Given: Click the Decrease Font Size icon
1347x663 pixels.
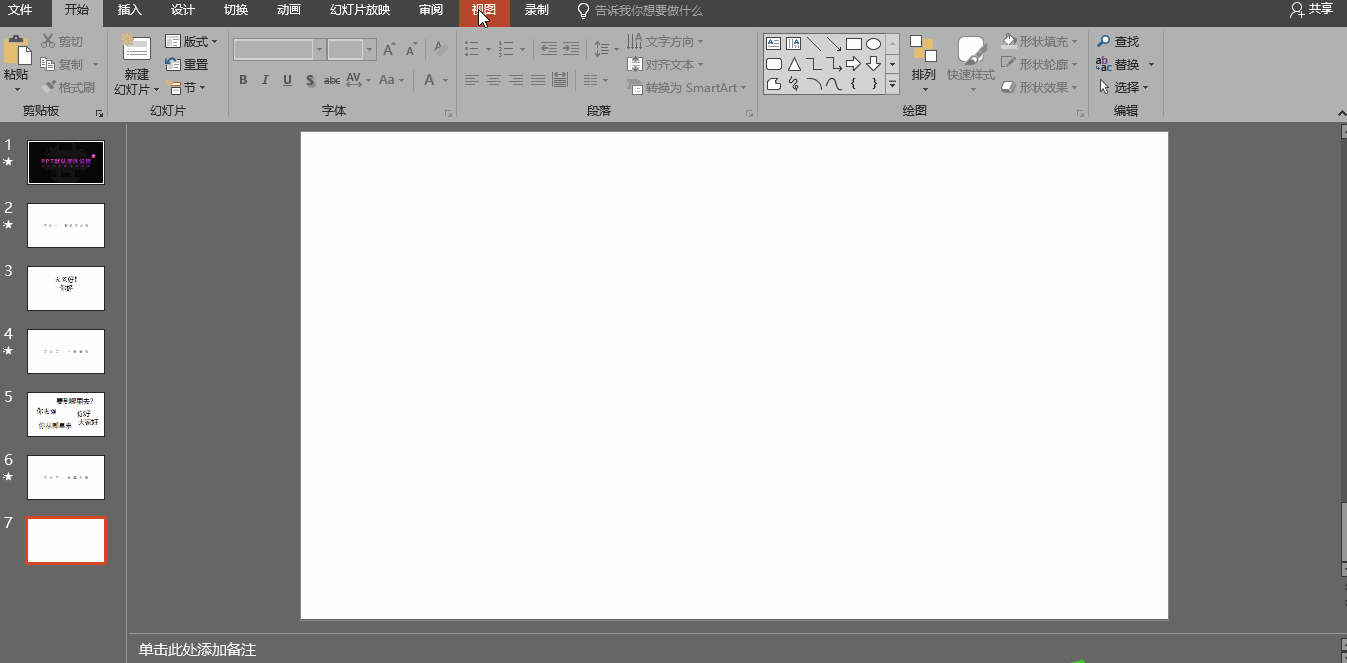Looking at the screenshot, I should 411,49.
